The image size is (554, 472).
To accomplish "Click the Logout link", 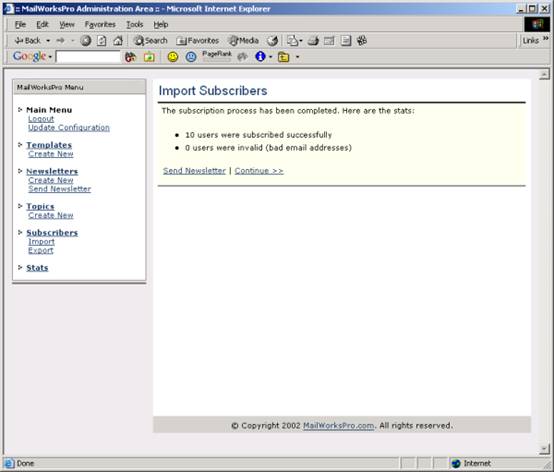I will click(41, 119).
